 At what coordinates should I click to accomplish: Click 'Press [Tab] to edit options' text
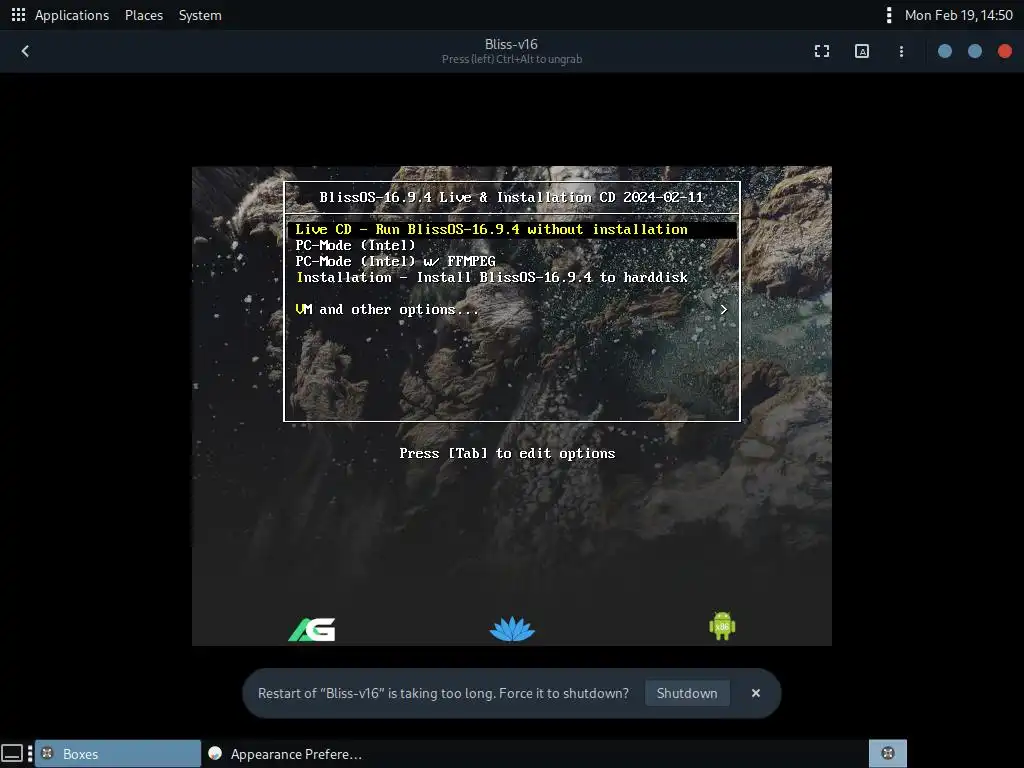click(x=507, y=453)
